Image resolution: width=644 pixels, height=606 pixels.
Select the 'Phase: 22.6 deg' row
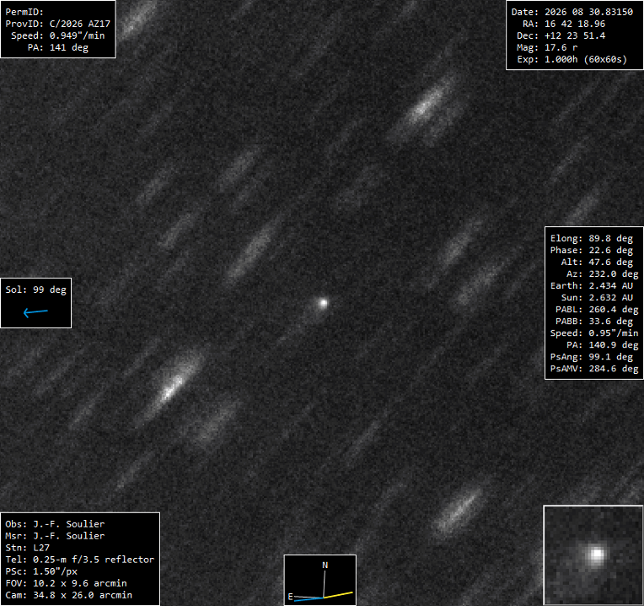click(591, 250)
